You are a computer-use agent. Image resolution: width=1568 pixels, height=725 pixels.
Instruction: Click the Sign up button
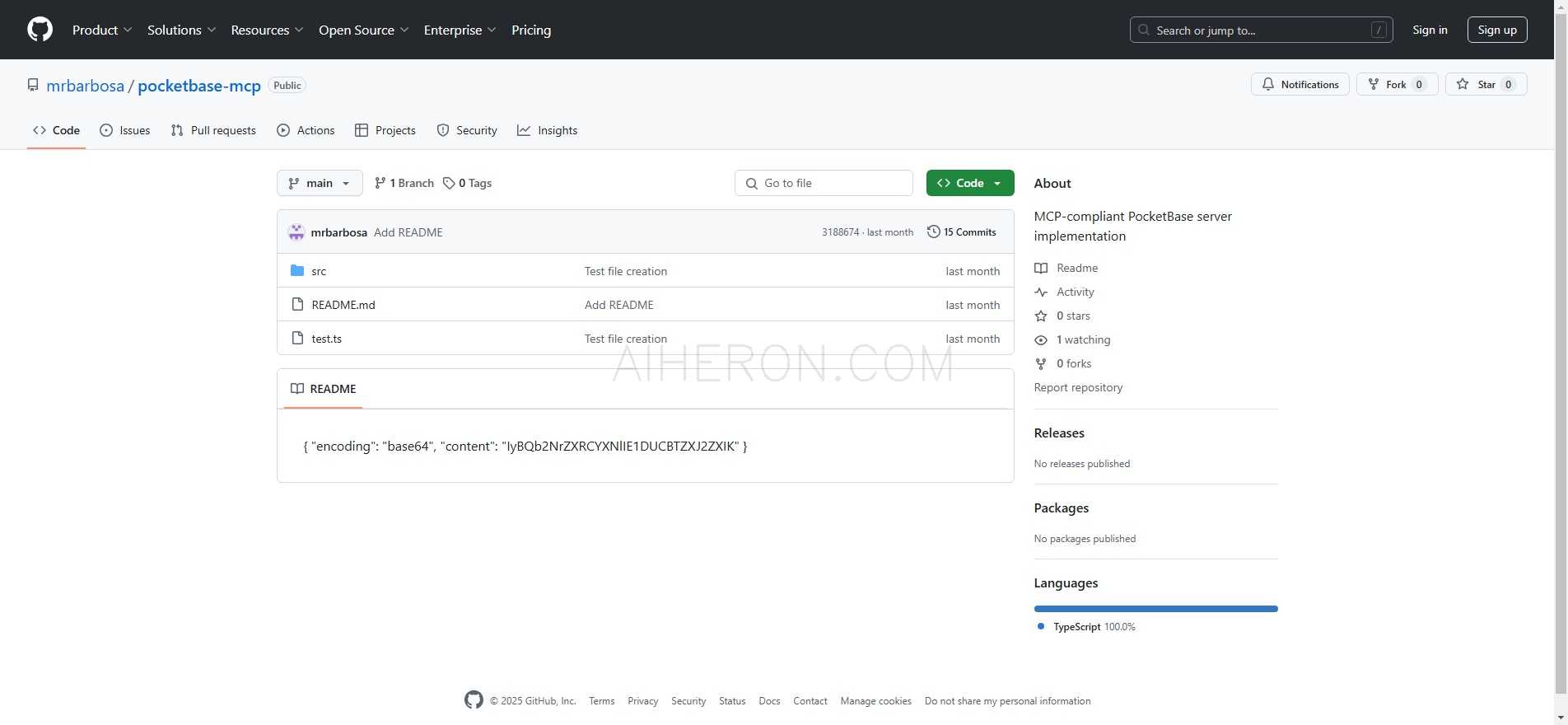(x=1496, y=30)
